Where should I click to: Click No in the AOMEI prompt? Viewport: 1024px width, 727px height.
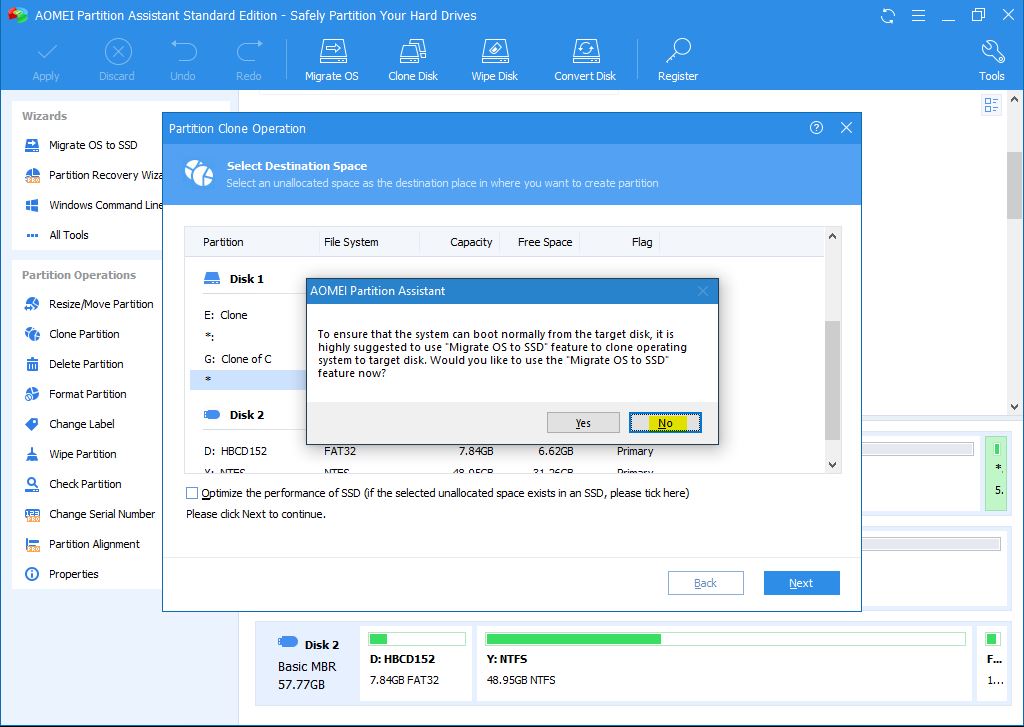pos(665,423)
